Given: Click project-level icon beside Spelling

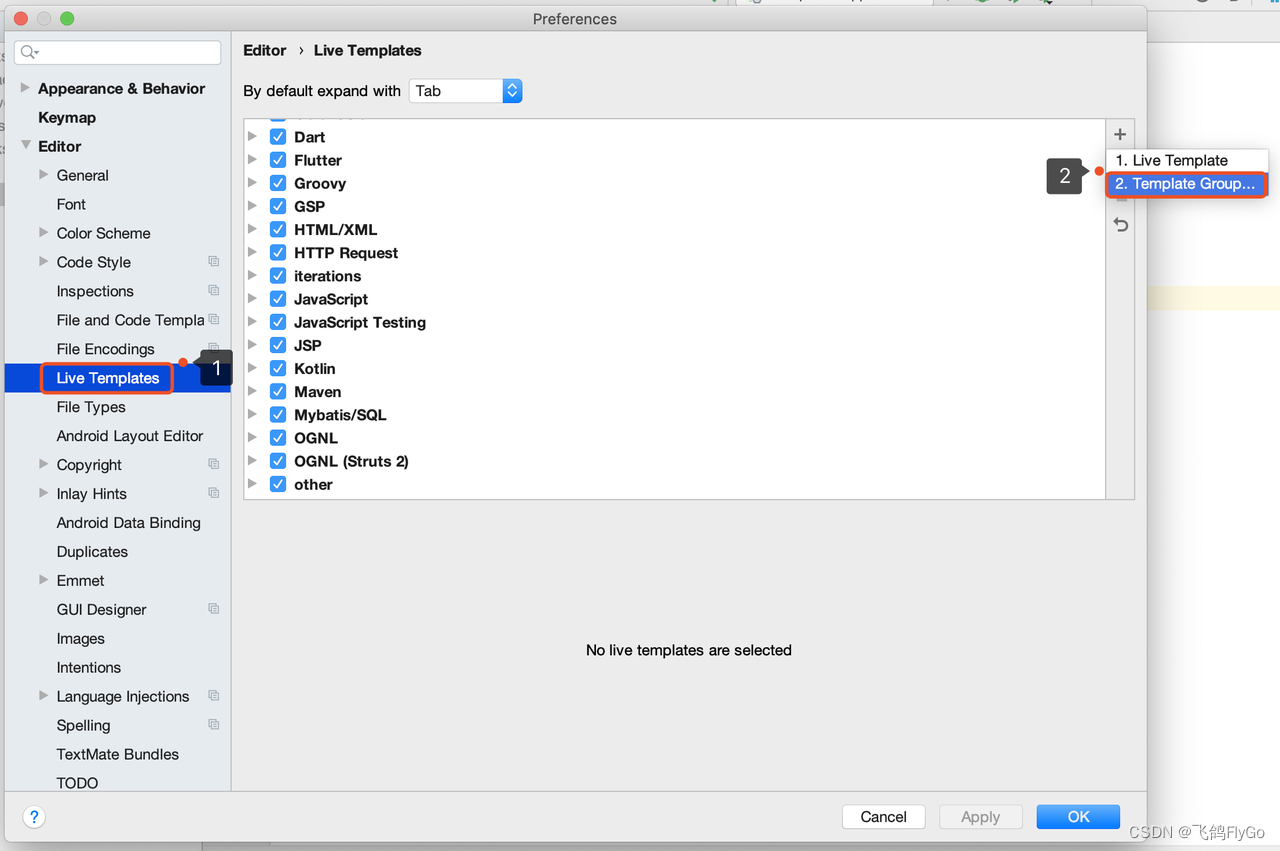Looking at the screenshot, I should click(x=213, y=725).
